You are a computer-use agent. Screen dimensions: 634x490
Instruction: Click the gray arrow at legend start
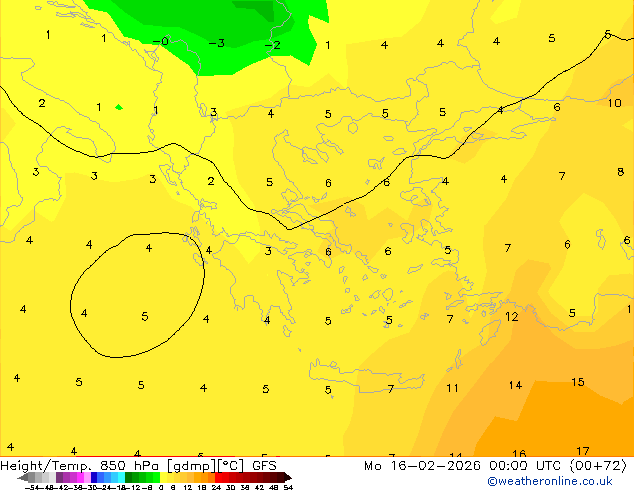pos(22,478)
